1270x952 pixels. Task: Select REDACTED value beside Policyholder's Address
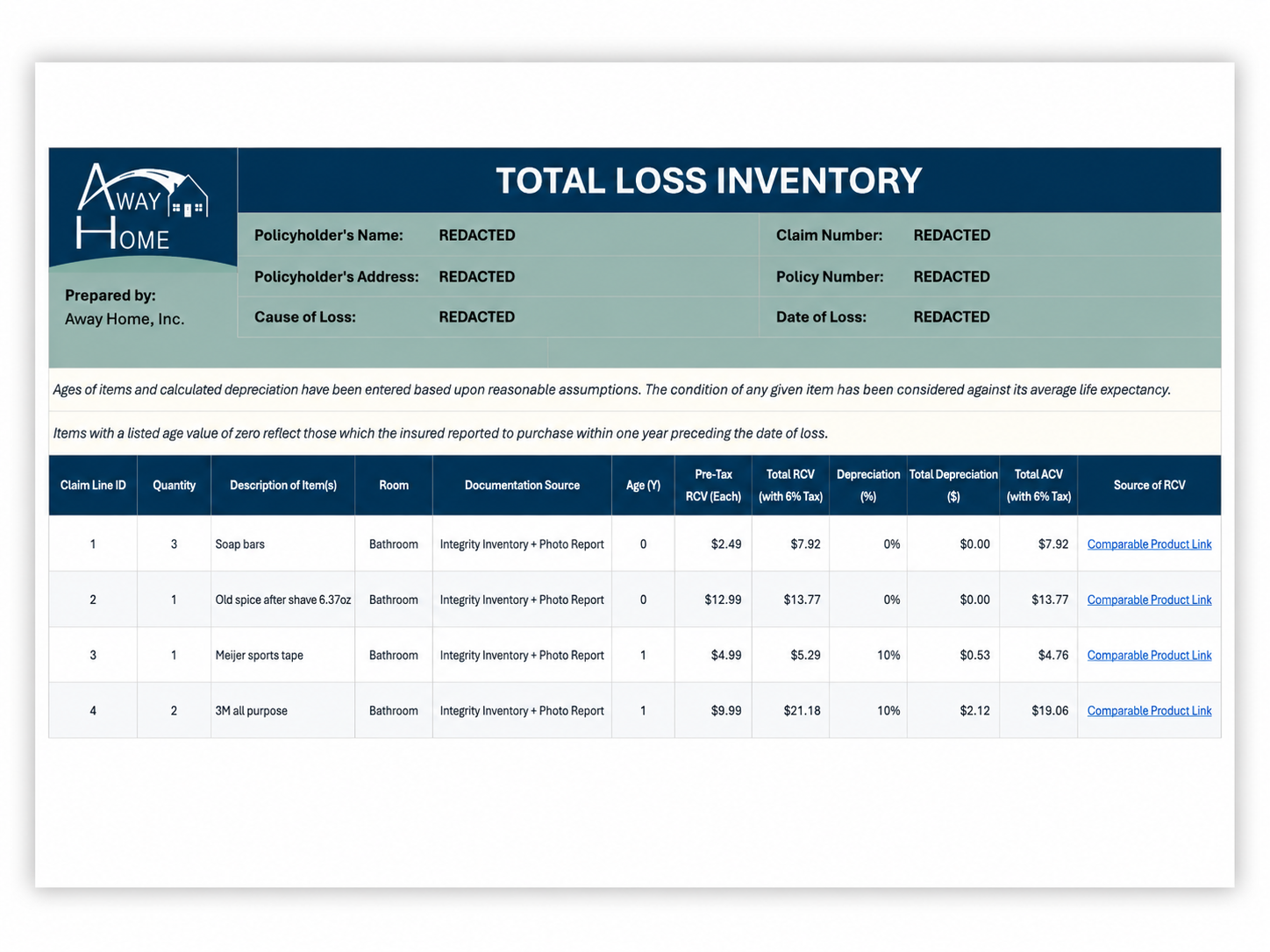click(477, 276)
